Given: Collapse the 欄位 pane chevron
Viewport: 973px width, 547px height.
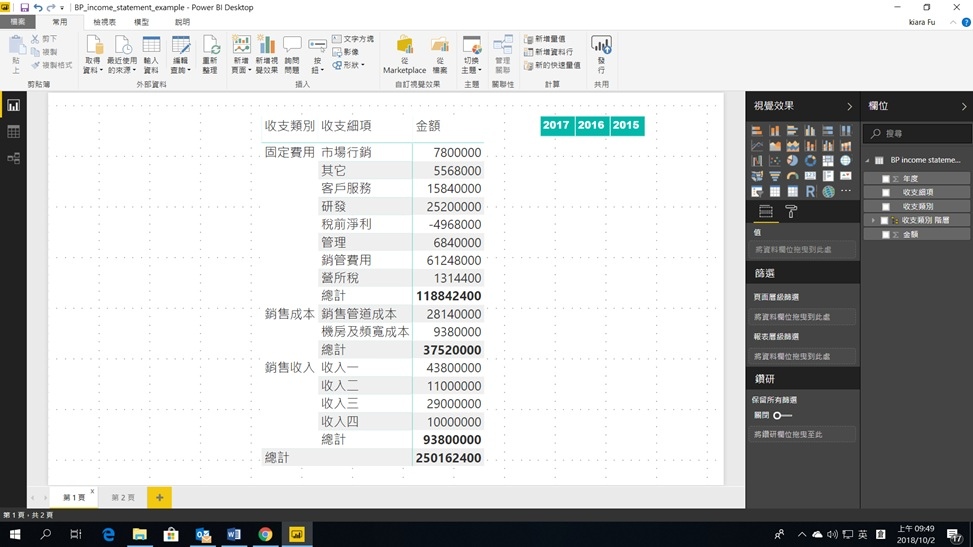Looking at the screenshot, I should point(964,107).
